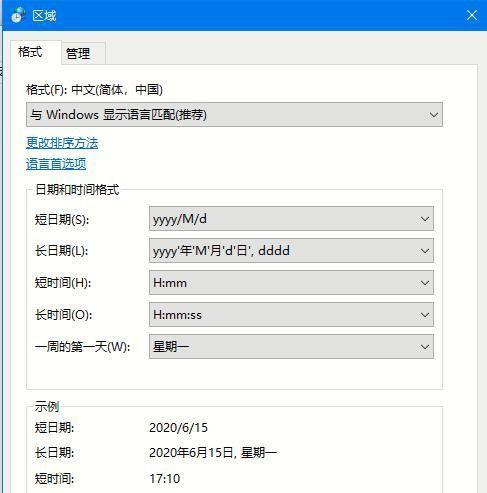Click the 短日期(S): label

coord(62,220)
